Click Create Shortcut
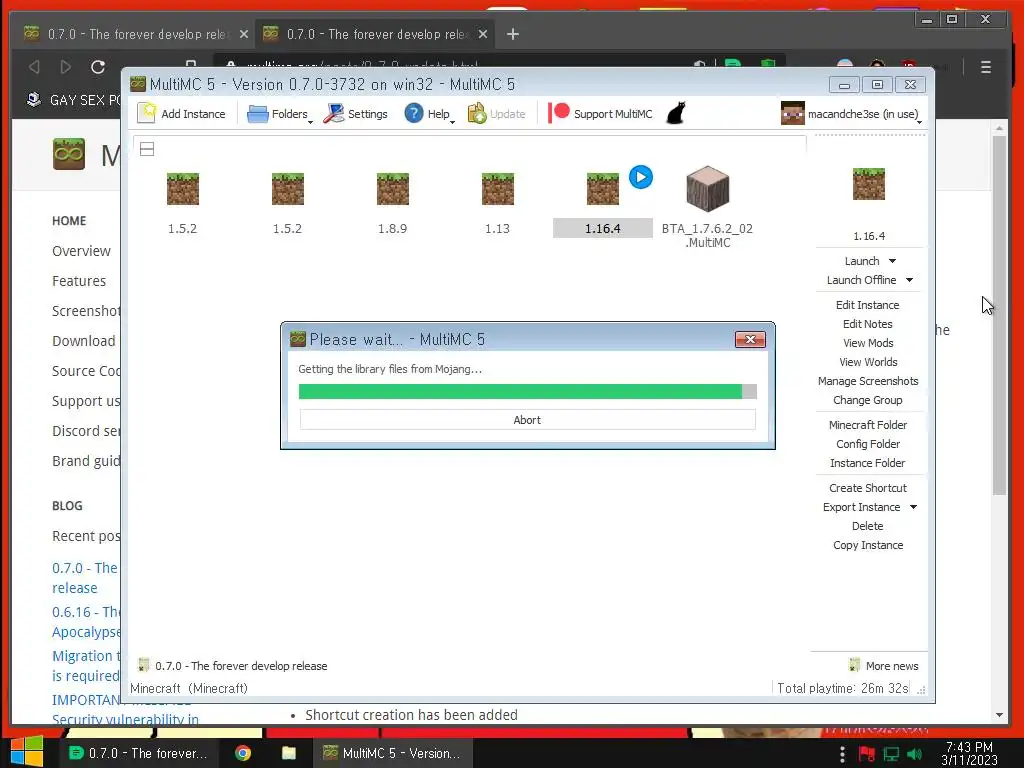 click(x=868, y=488)
